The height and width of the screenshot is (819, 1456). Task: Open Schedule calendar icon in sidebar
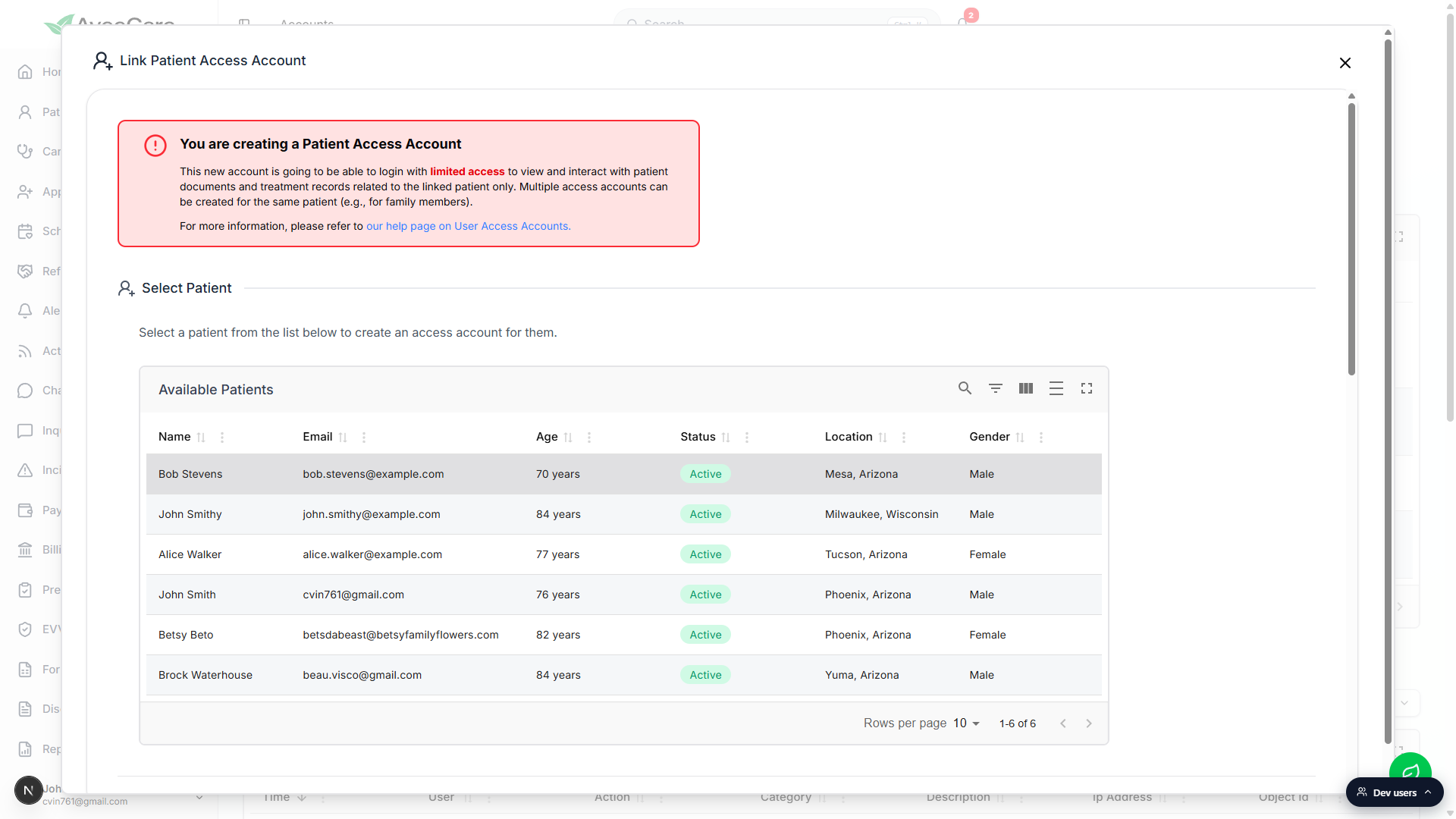tap(25, 231)
